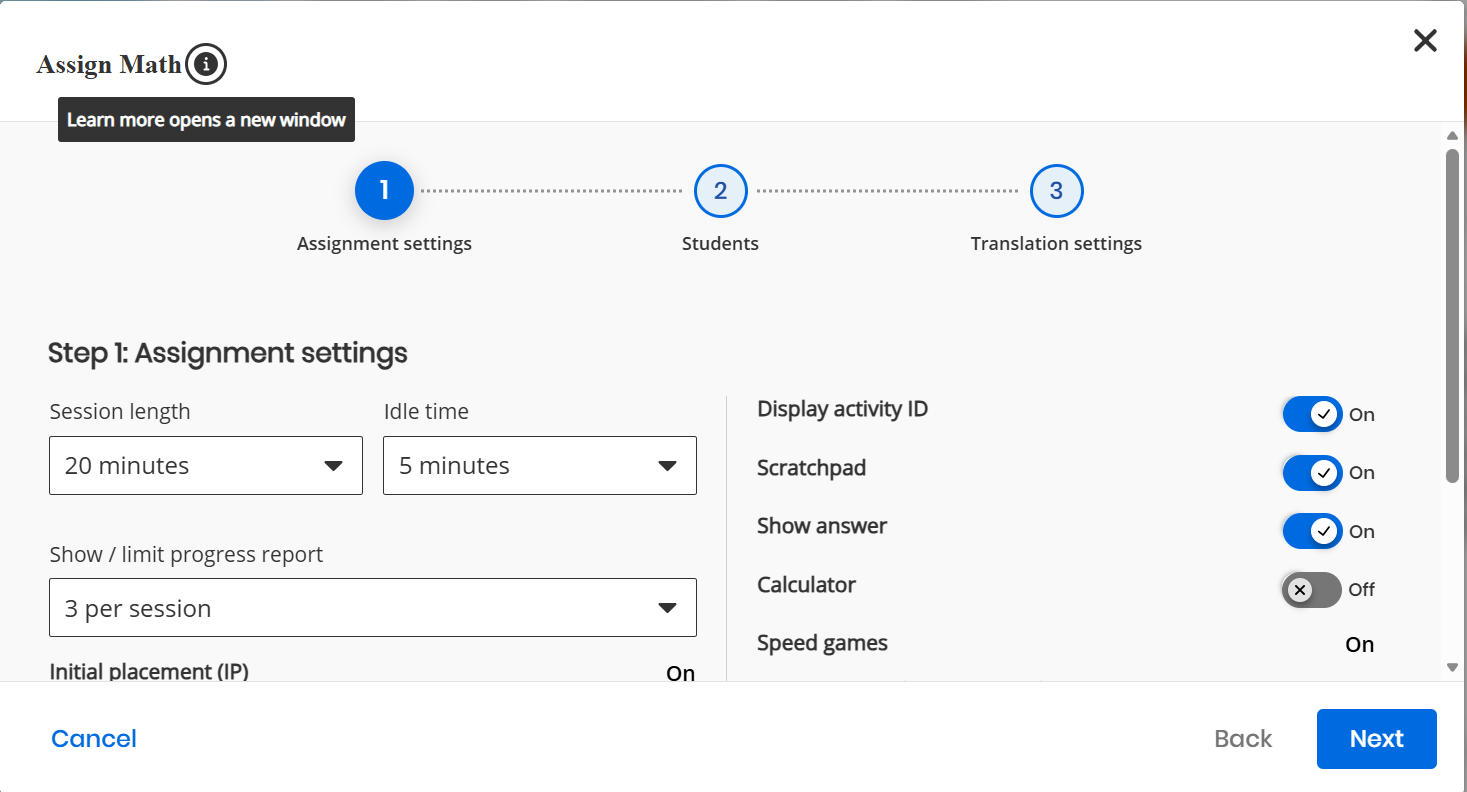
Task: Click the Translation settings step label
Action: 1056,244
